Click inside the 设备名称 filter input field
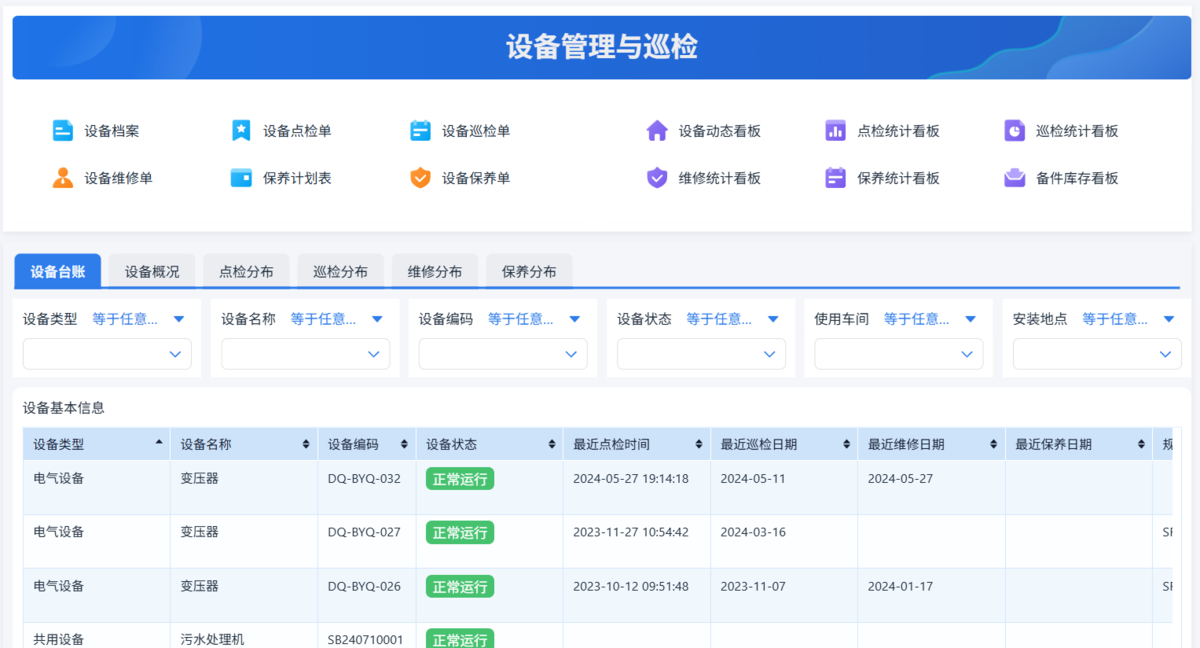The image size is (1200, 648). [305, 354]
